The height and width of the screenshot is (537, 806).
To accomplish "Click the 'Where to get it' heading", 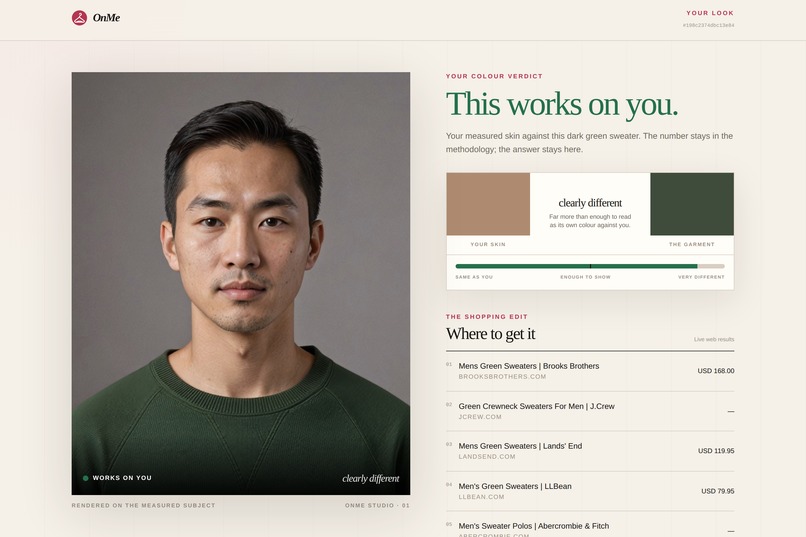I will coord(490,334).
